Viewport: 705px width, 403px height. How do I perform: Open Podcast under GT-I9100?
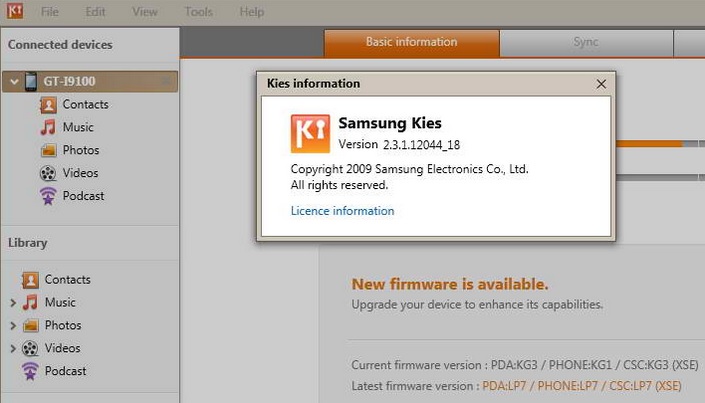(84, 196)
